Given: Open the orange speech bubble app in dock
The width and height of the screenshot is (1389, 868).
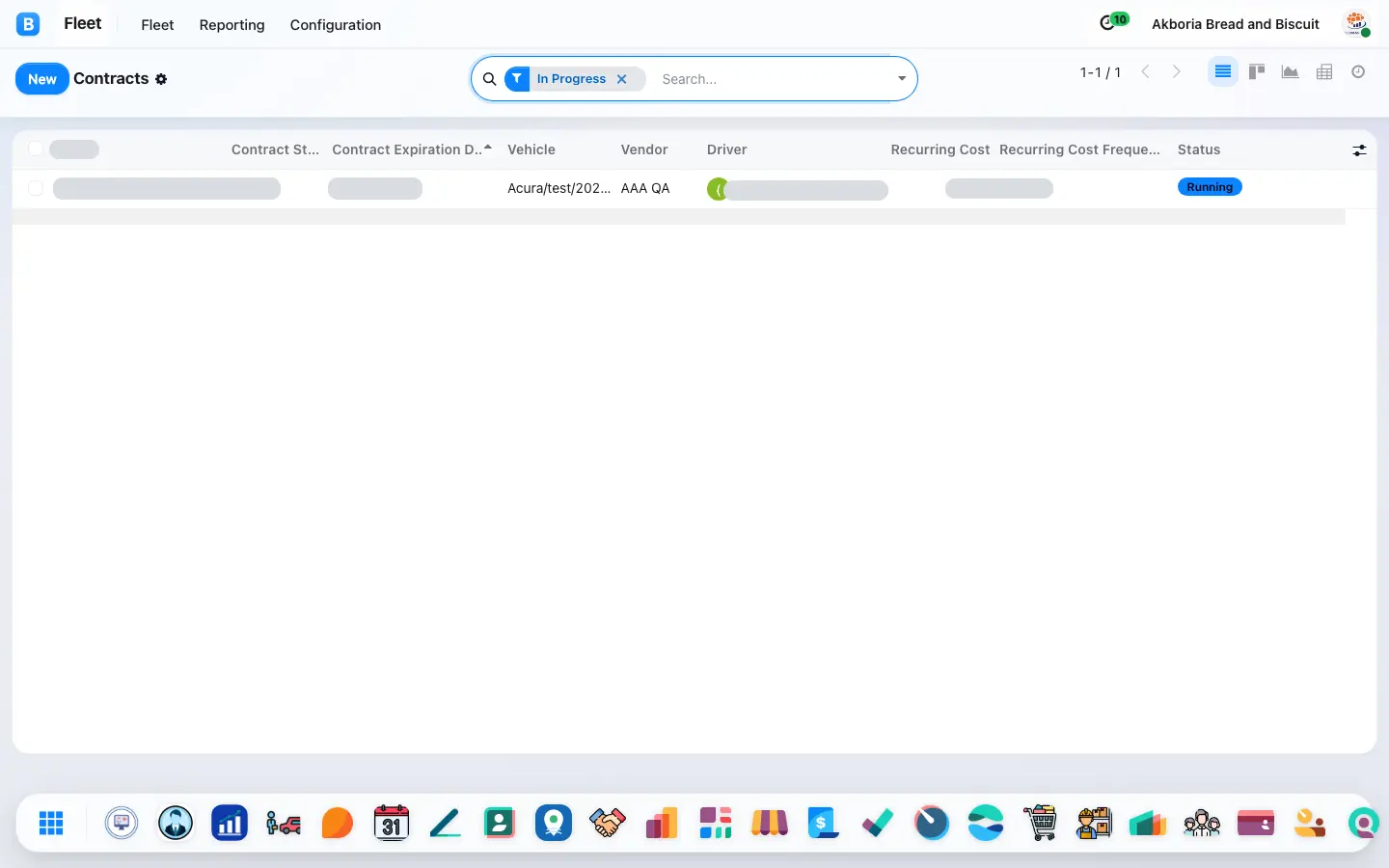Looking at the screenshot, I should tap(338, 823).
